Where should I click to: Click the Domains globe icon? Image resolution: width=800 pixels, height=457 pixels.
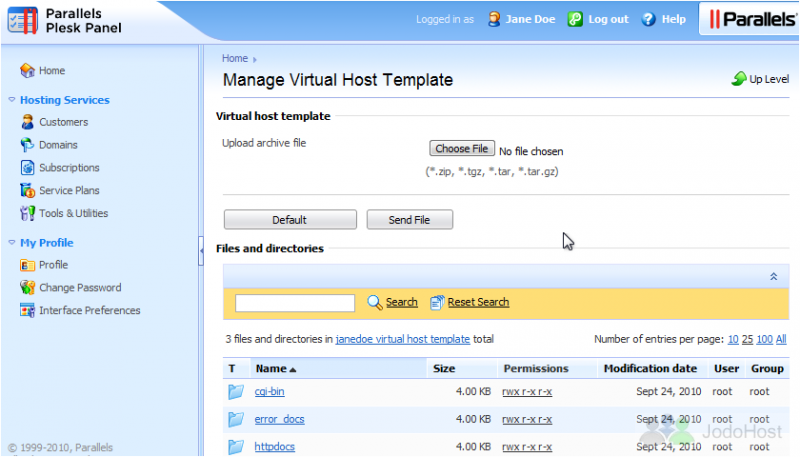click(28, 145)
